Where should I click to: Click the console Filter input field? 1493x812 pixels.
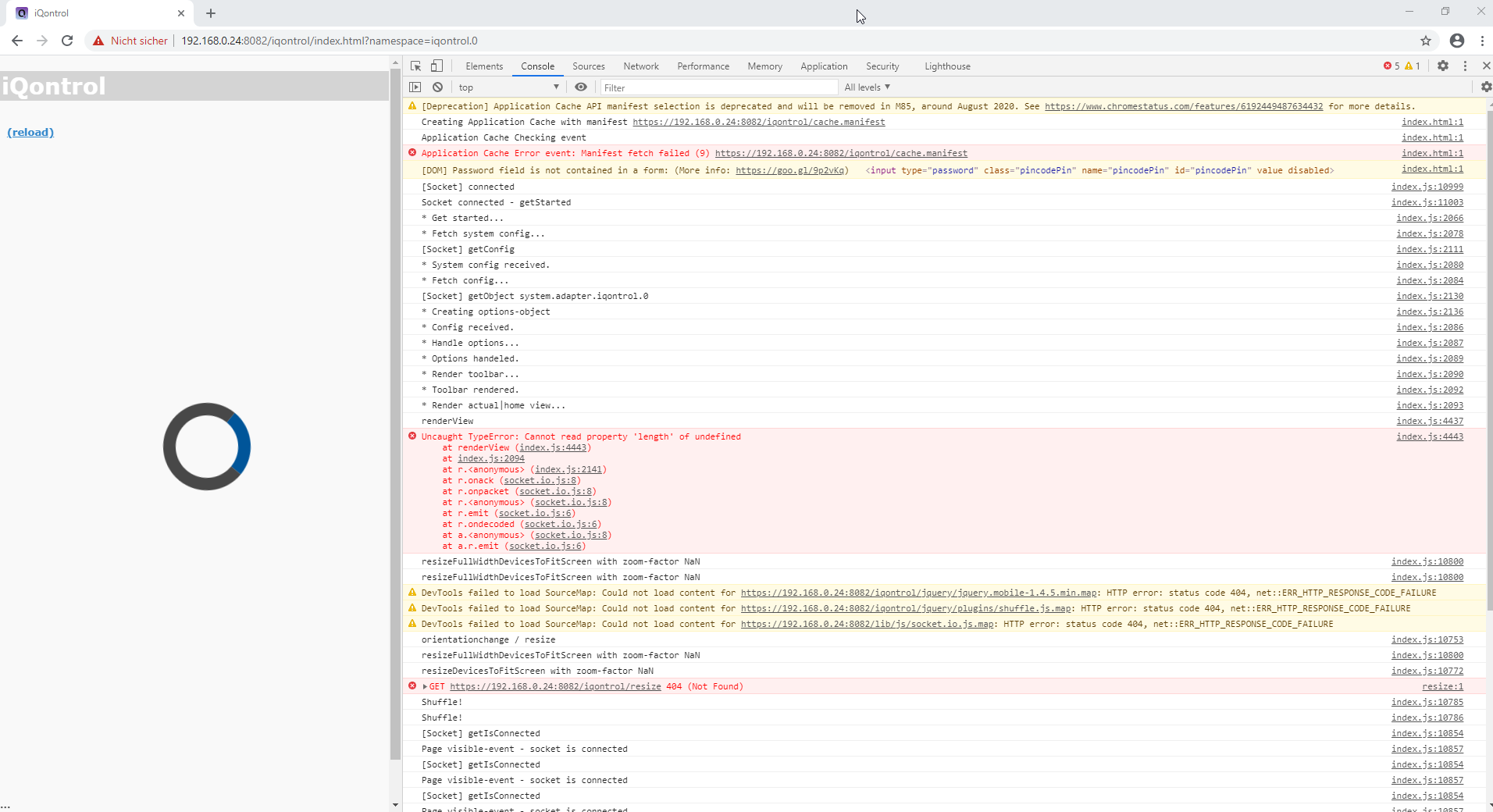718,87
